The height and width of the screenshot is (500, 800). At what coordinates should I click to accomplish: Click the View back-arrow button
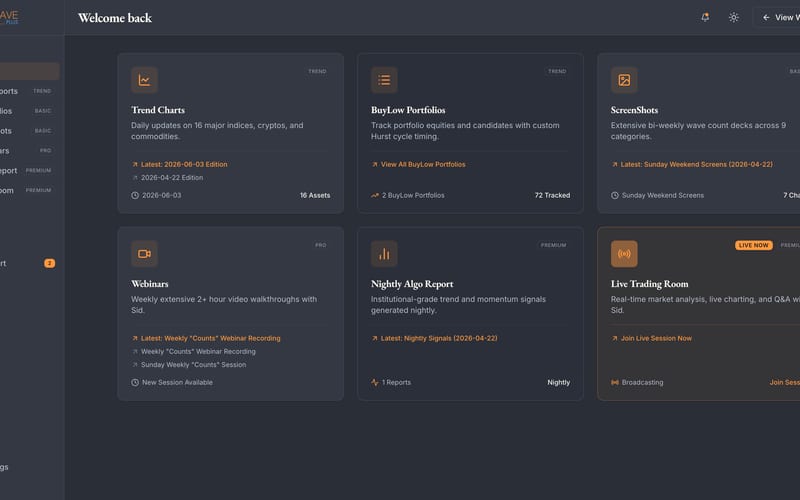(777, 17)
